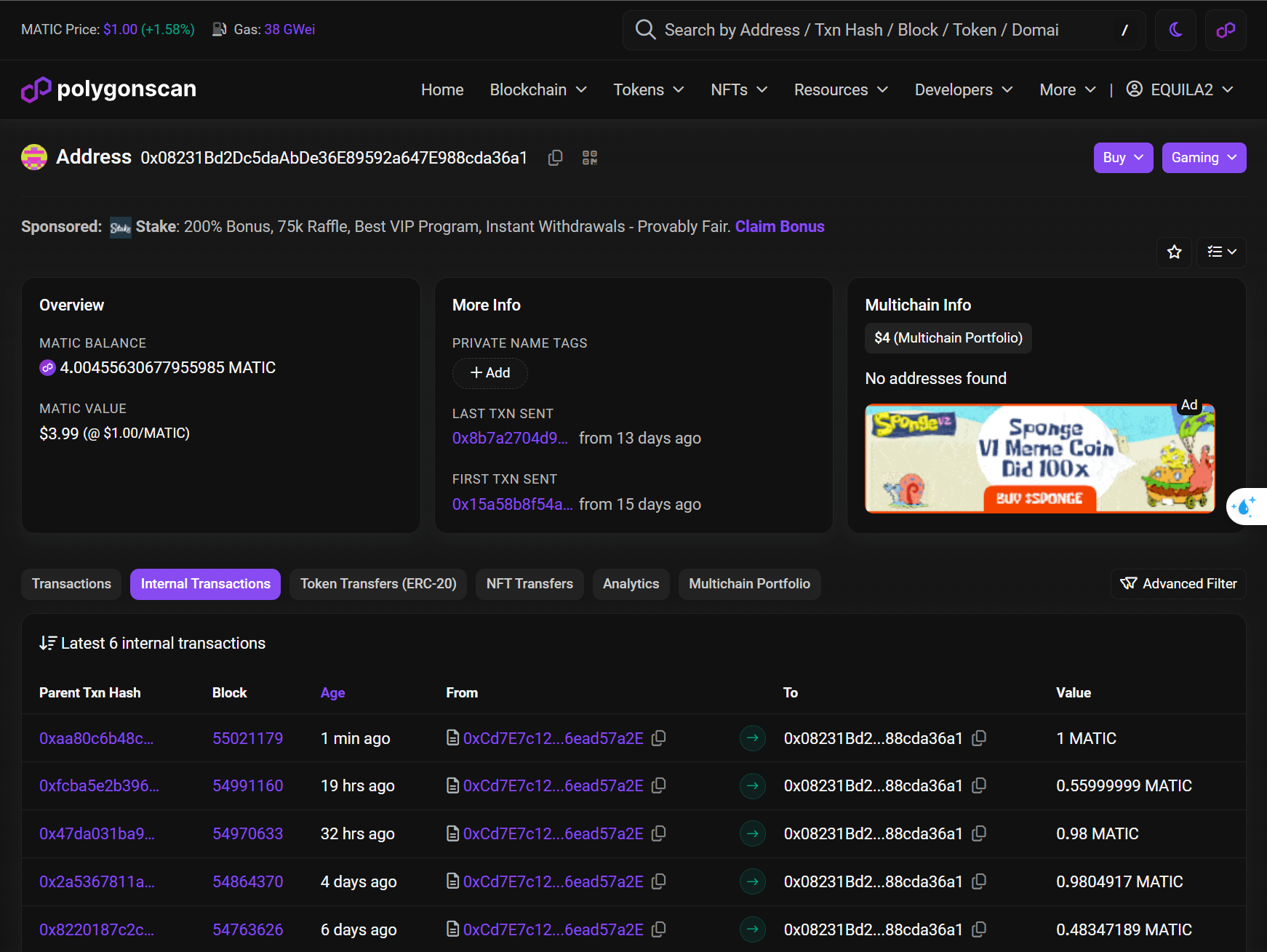Expand the More menu
Image resolution: width=1267 pixels, height=952 pixels.
(x=1068, y=89)
